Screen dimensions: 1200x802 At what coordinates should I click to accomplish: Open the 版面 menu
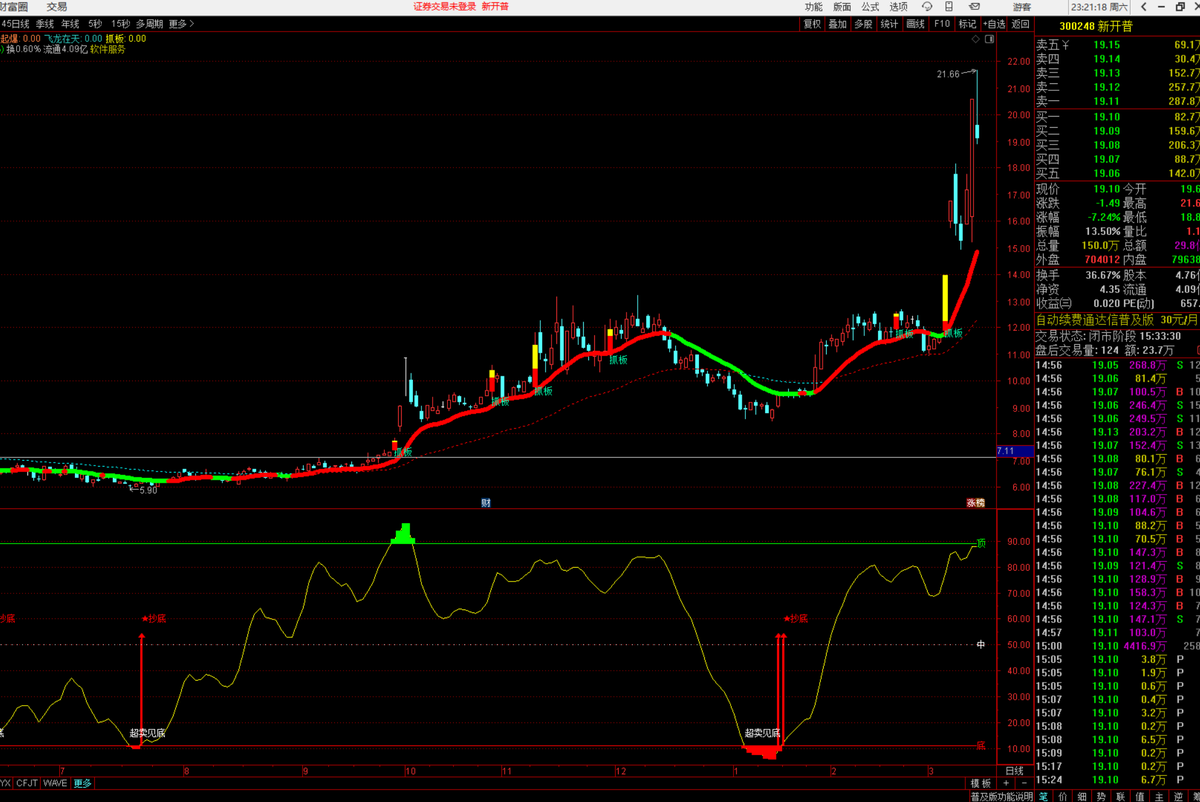(842, 6)
